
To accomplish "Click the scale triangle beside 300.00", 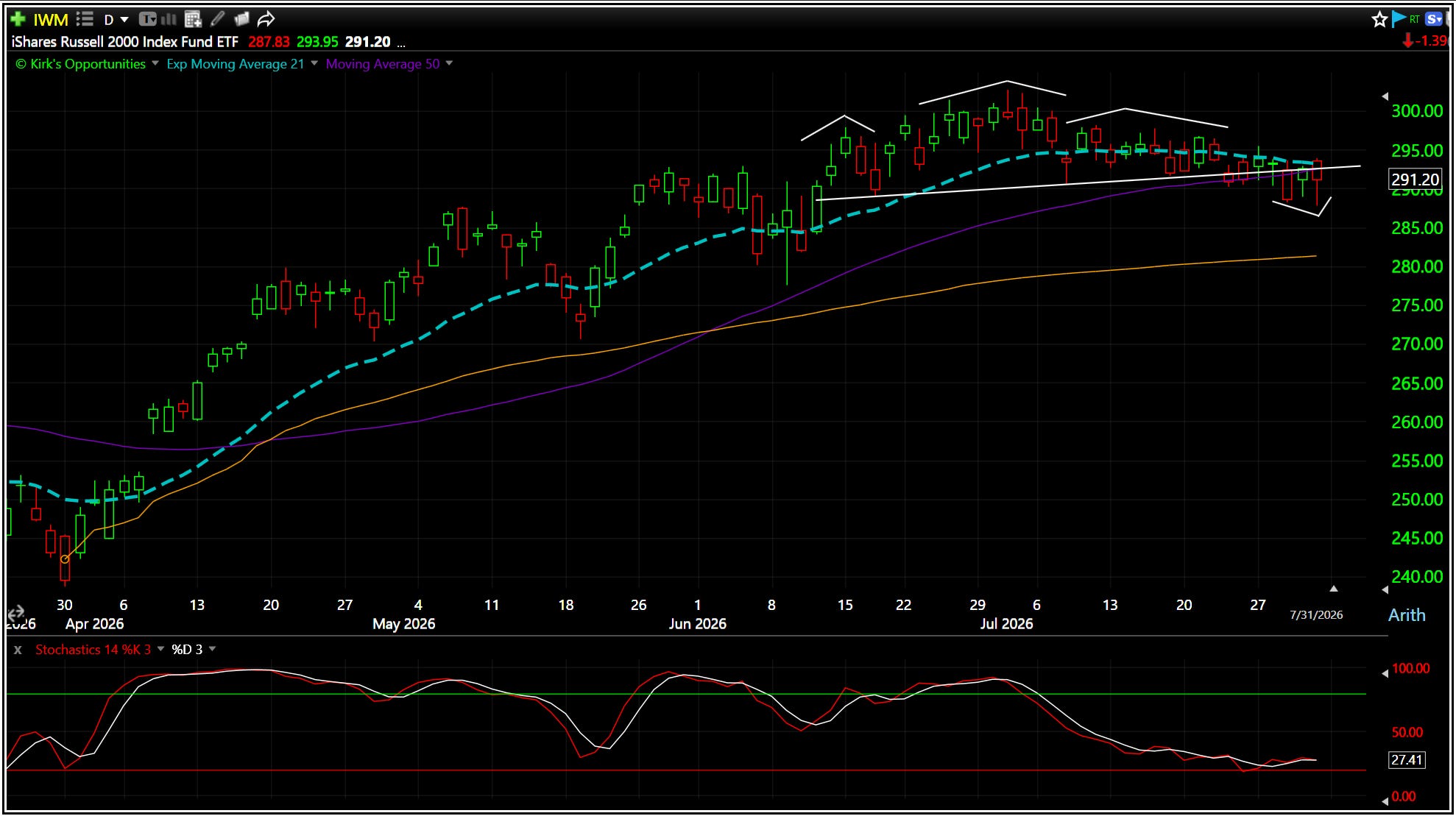I will (1385, 96).
